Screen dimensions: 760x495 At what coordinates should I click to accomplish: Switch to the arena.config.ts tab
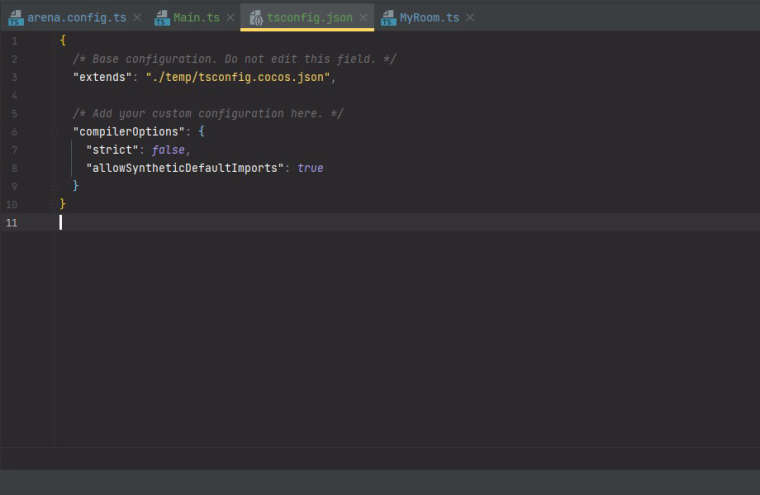click(x=76, y=18)
